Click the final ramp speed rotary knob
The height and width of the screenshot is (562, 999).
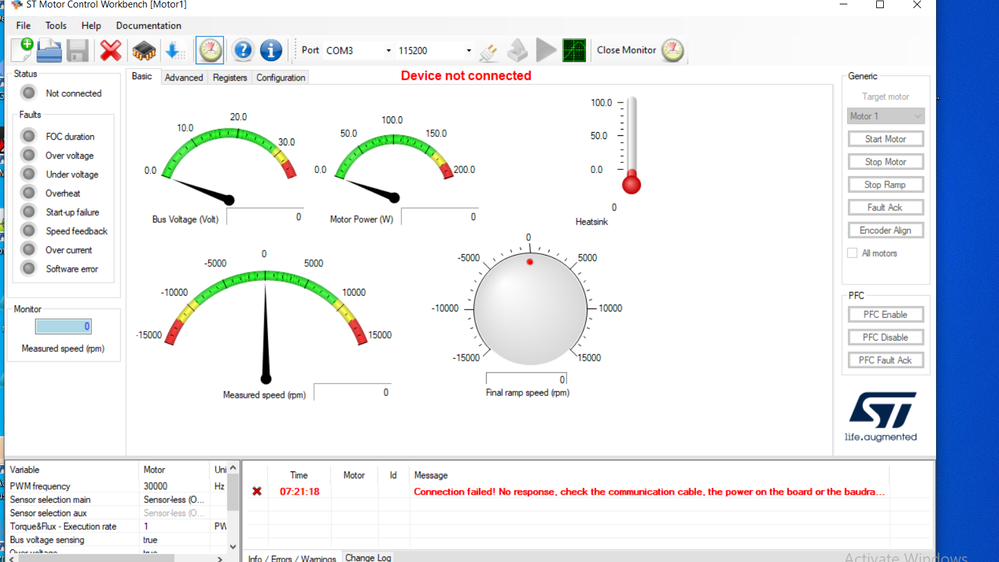(529, 308)
